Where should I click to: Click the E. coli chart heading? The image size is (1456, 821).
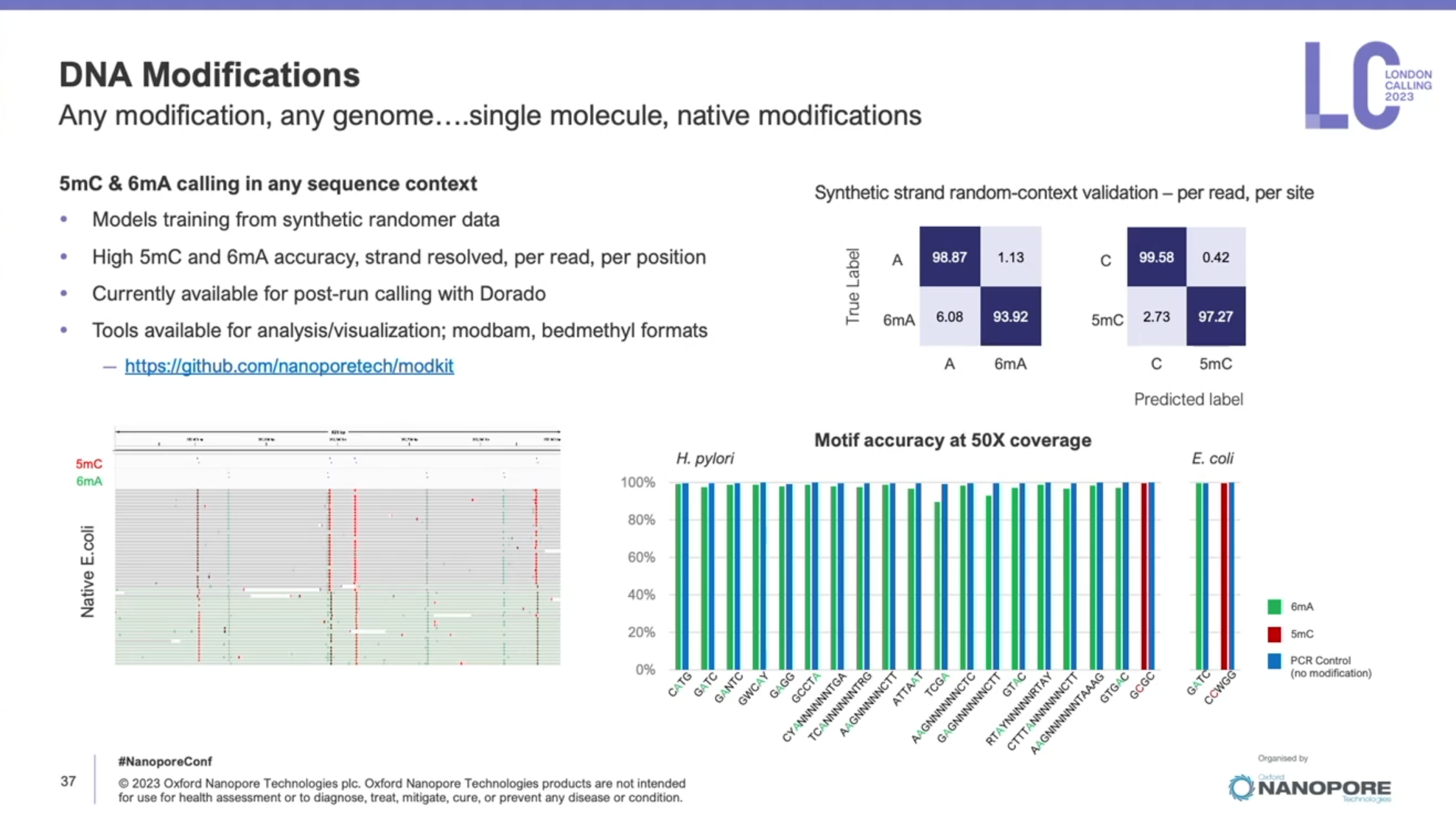coord(1212,458)
